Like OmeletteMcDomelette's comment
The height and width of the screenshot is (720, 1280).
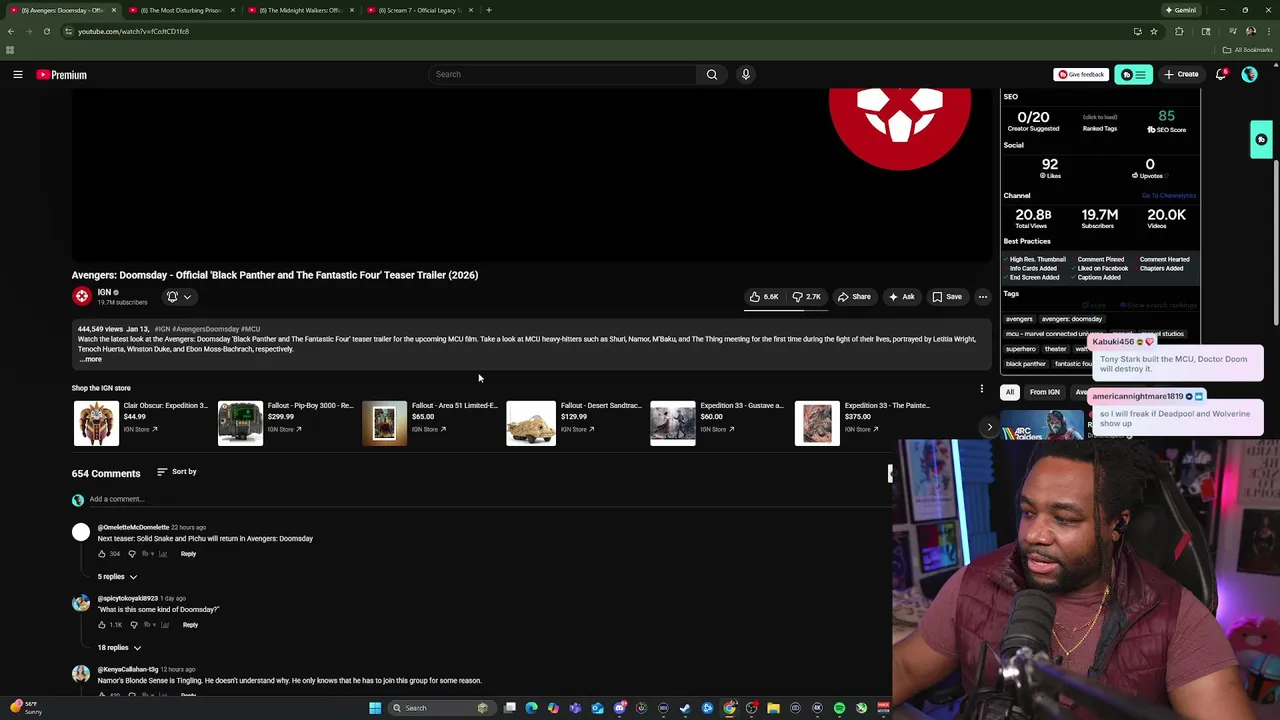(101, 554)
